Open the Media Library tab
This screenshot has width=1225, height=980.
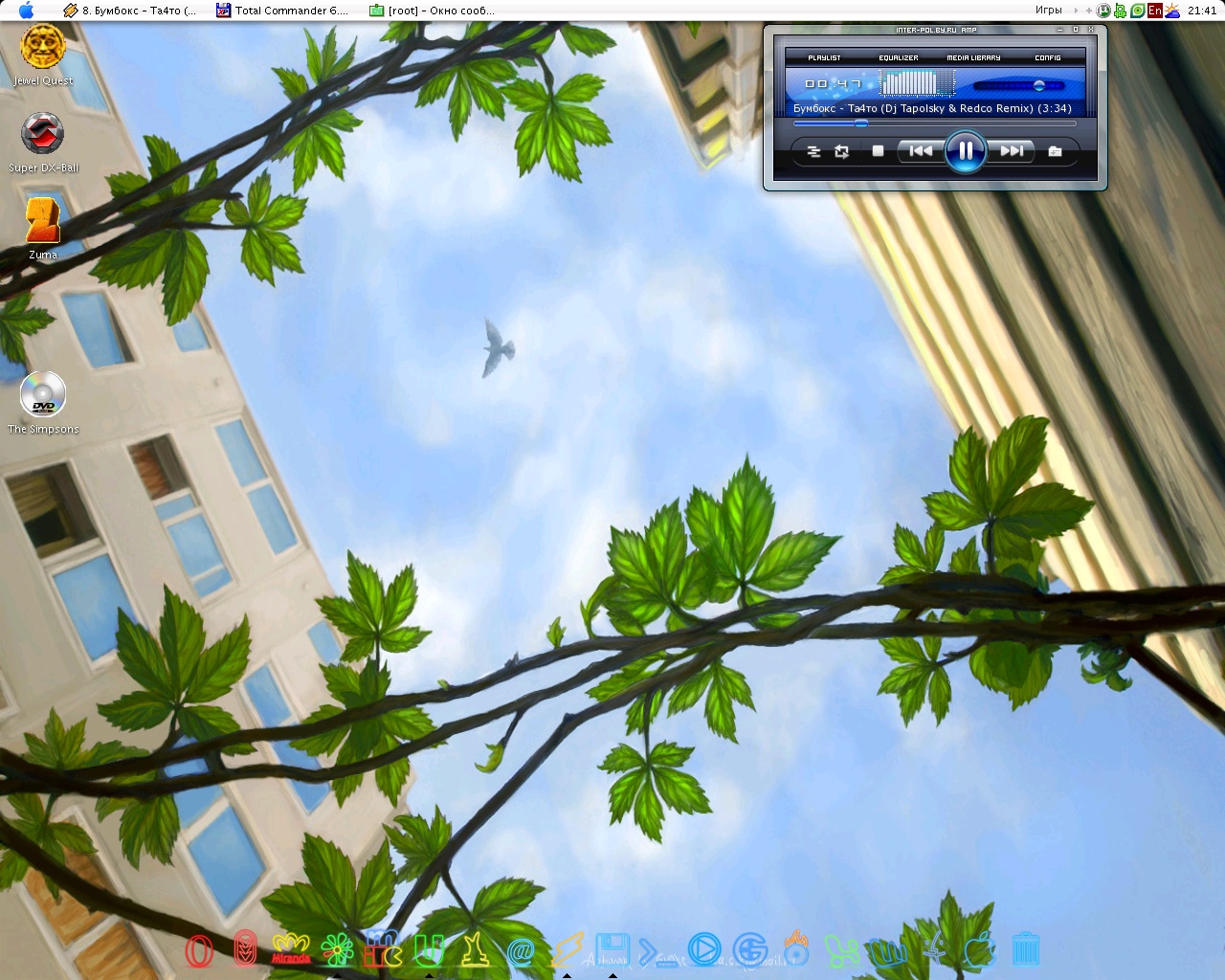(x=973, y=57)
